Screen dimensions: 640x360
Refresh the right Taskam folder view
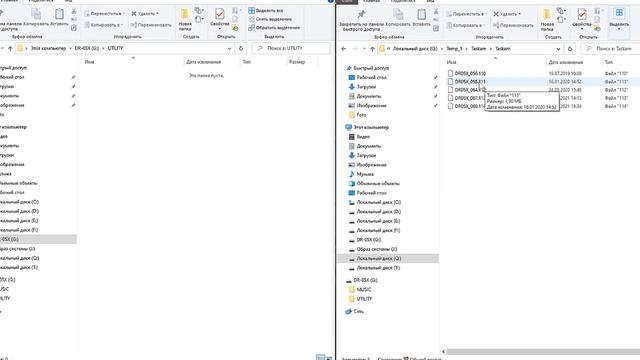570,49
